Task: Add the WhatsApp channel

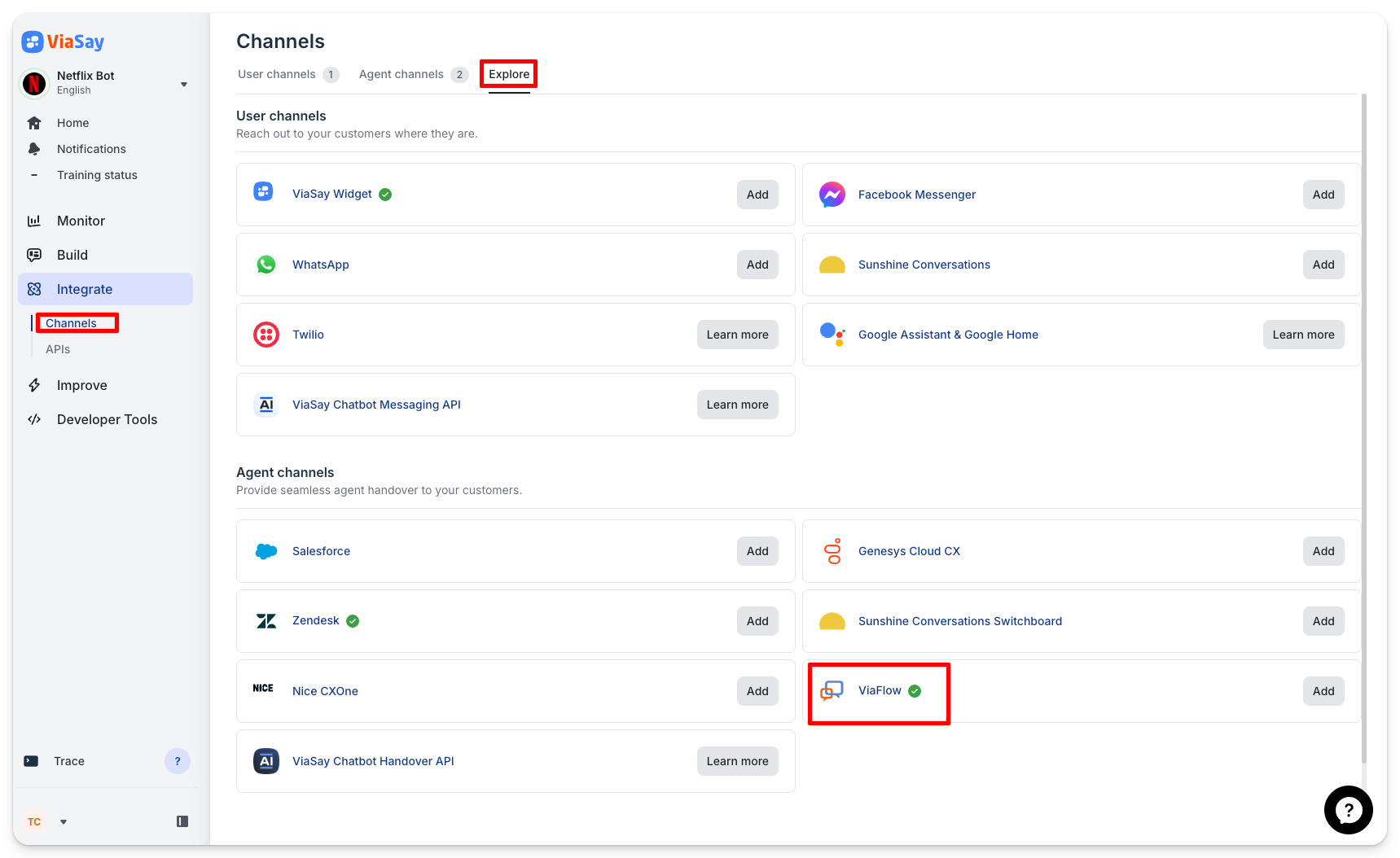Action: (757, 265)
